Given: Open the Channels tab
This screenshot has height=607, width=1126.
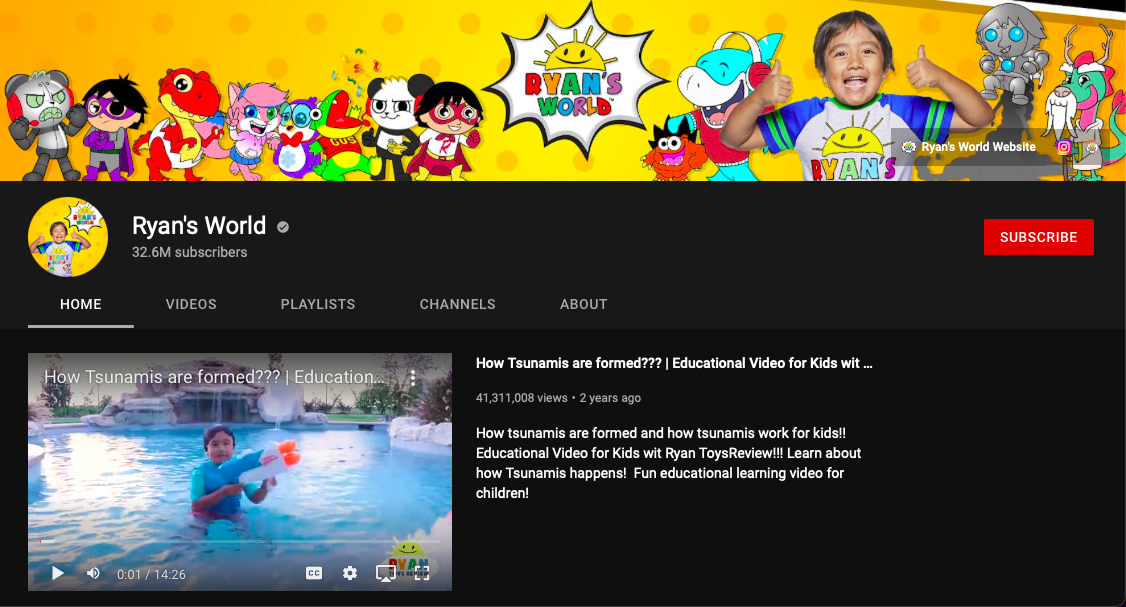Looking at the screenshot, I should pos(457,305).
